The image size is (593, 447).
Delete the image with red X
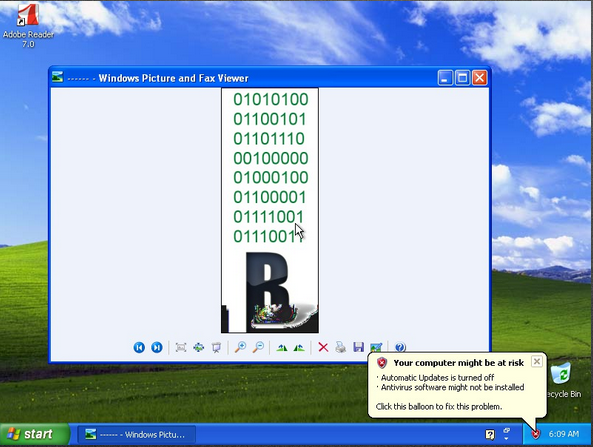pyautogui.click(x=323, y=347)
